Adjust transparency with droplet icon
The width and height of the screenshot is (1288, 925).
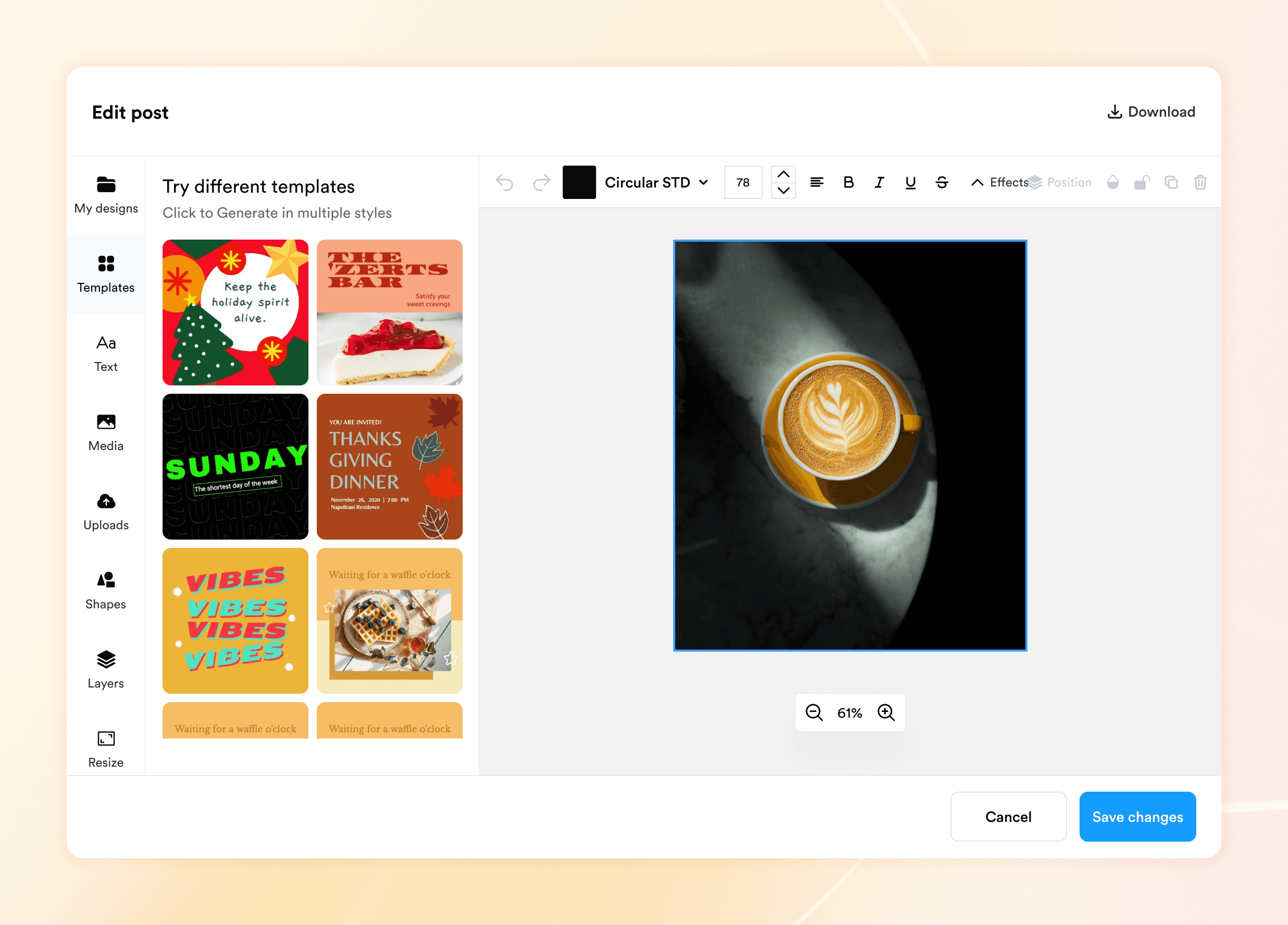click(1112, 182)
